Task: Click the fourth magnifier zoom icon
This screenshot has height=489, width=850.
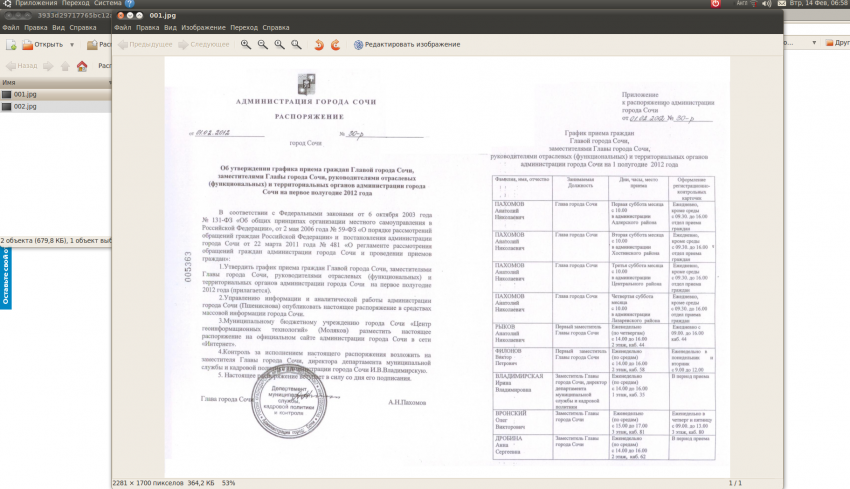Action: point(295,44)
